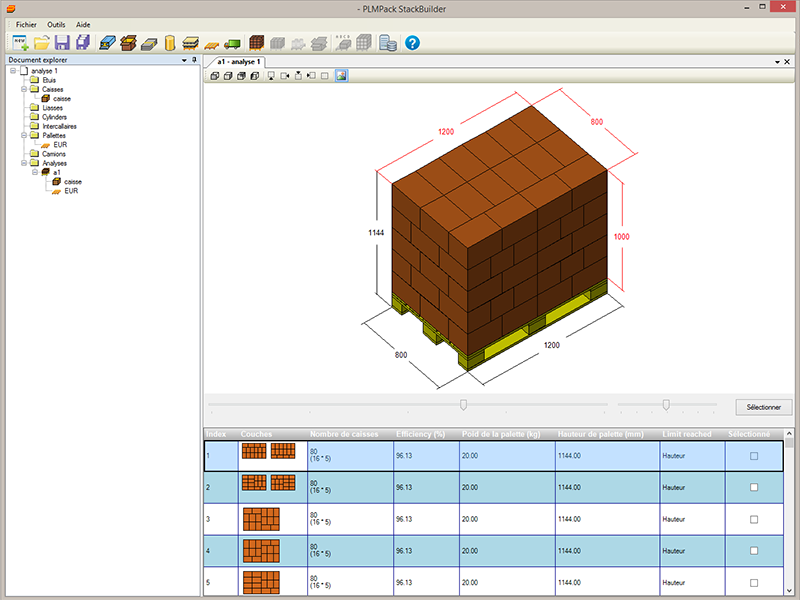Collapse the a1 analysis node

pyautogui.click(x=35, y=172)
